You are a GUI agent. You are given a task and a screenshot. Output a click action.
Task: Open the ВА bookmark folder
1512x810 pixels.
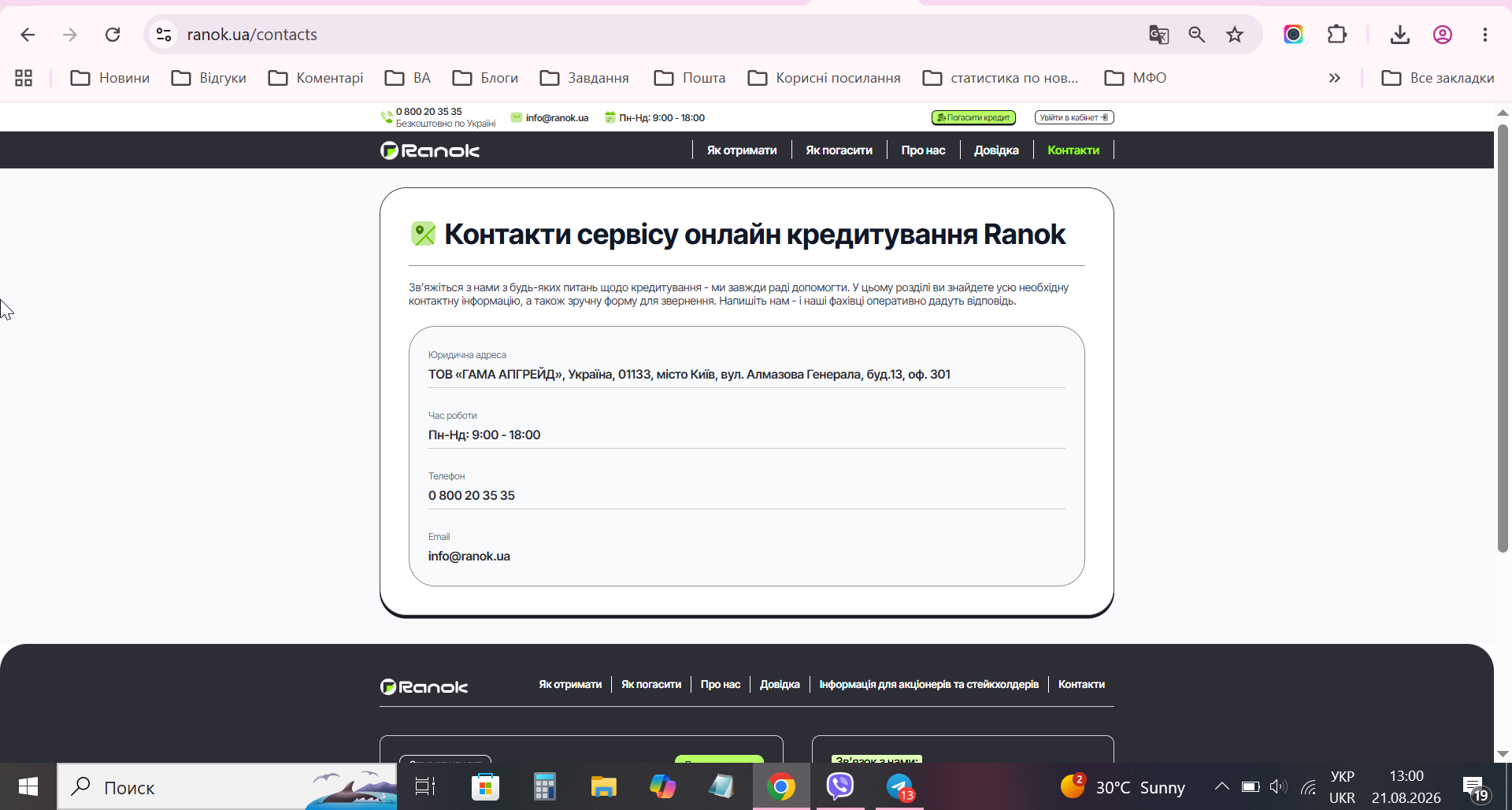coord(408,78)
